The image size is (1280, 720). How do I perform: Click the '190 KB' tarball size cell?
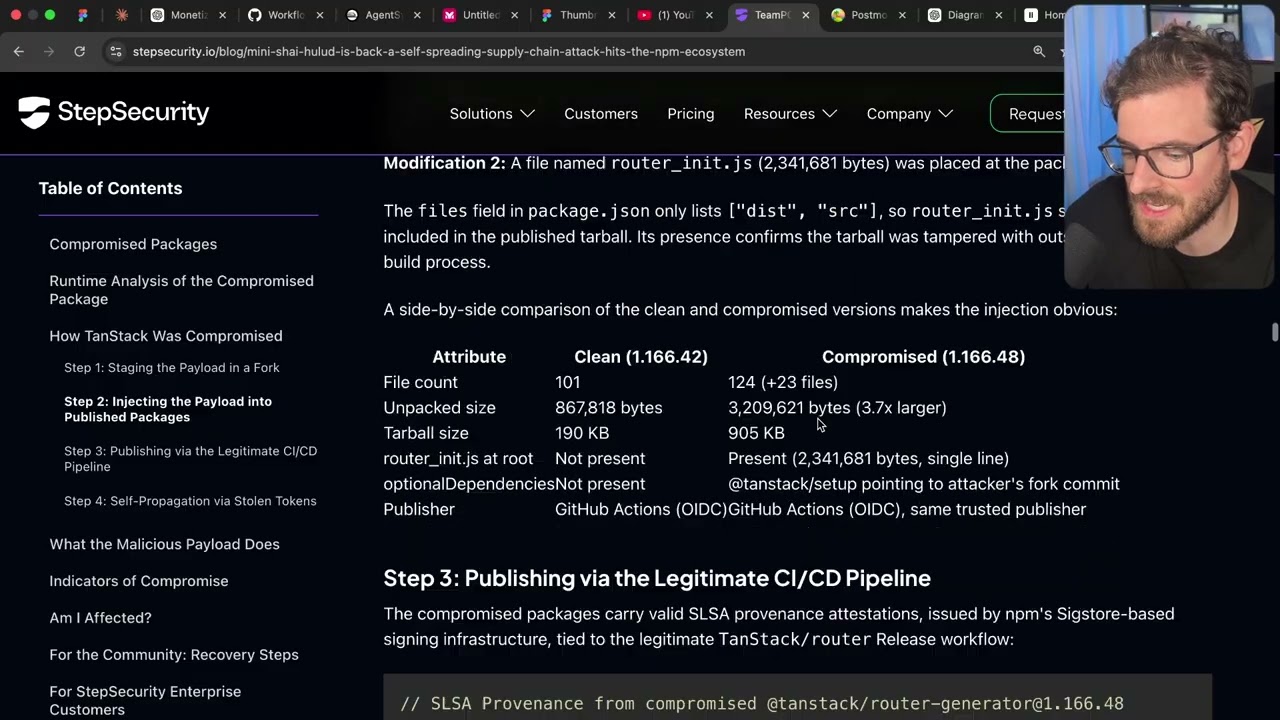(x=582, y=433)
